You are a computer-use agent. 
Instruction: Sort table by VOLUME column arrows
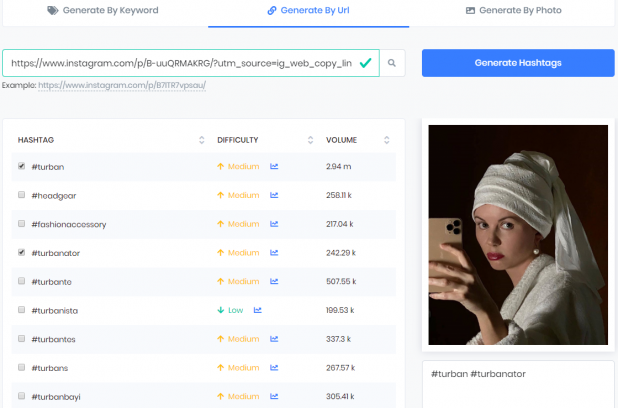[387, 140]
